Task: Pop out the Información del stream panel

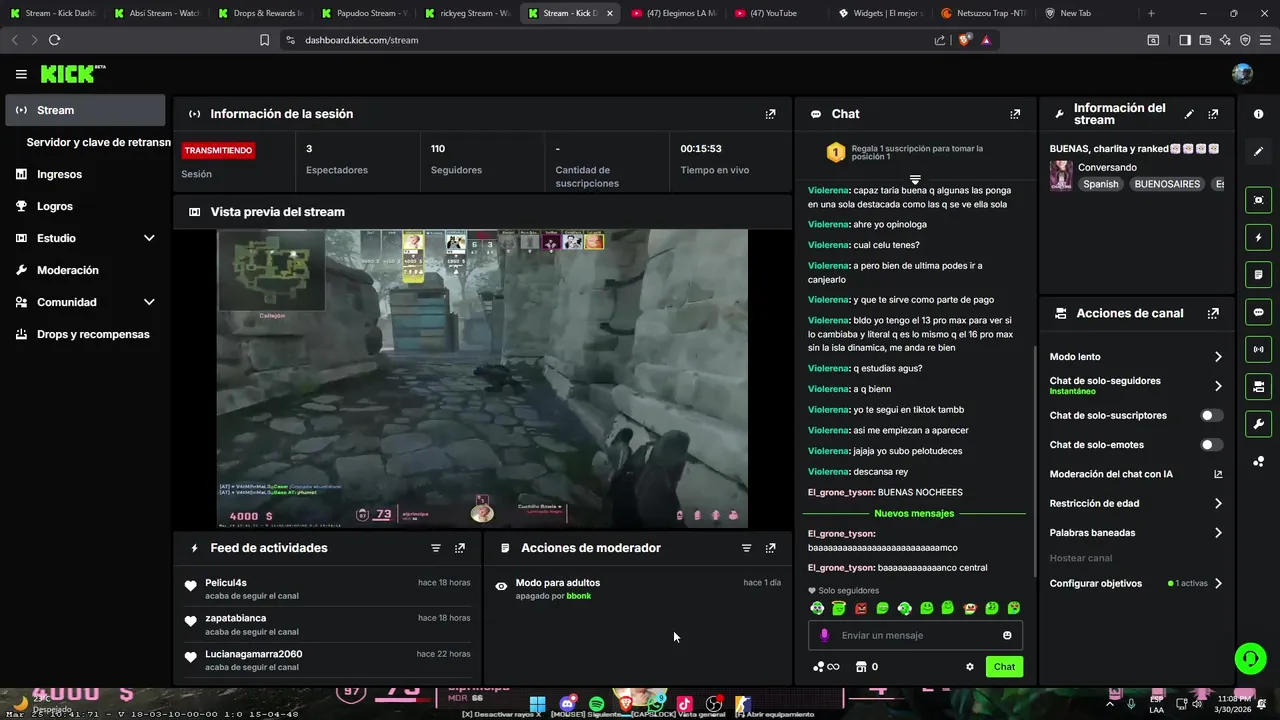Action: (1213, 114)
